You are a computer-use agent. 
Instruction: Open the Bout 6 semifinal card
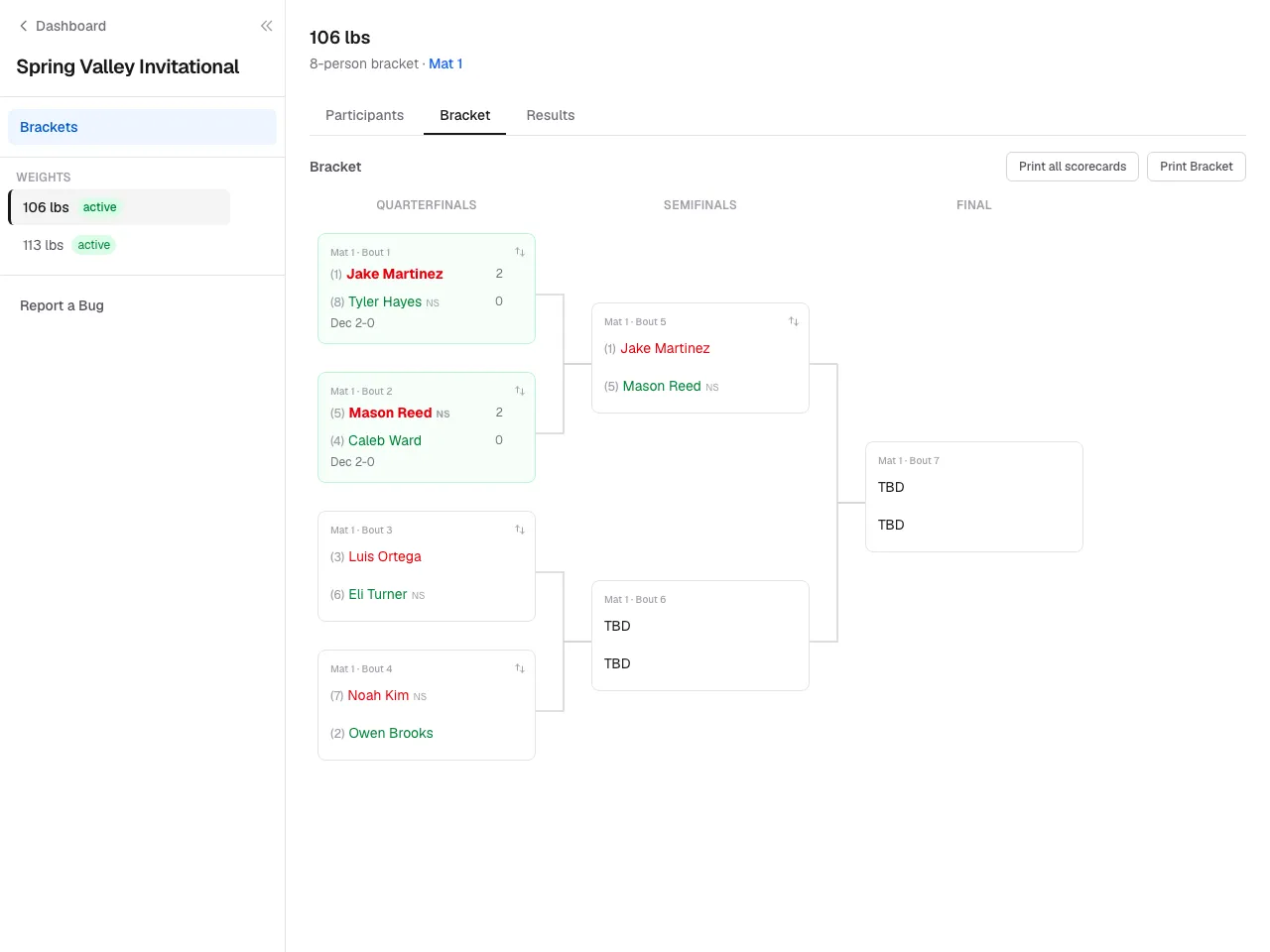pos(700,636)
